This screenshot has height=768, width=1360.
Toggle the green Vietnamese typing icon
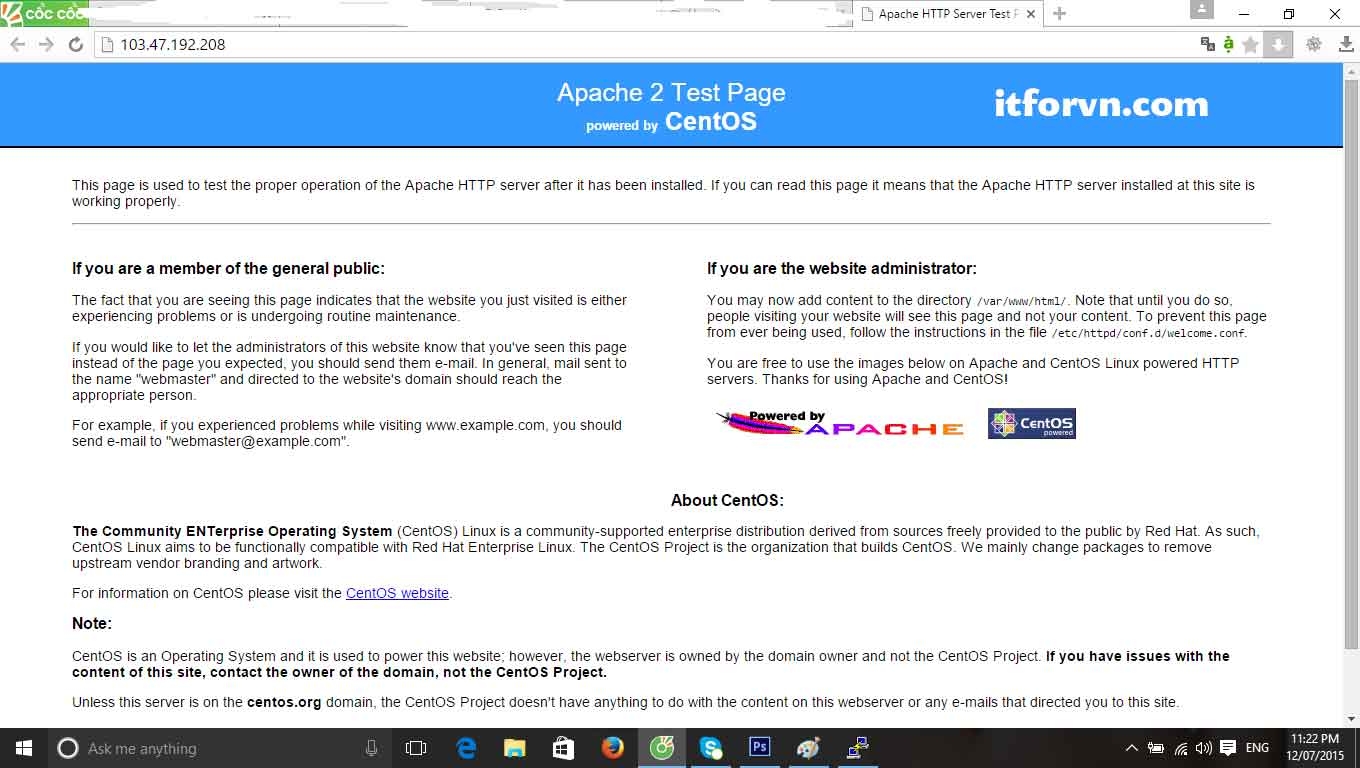1228,45
